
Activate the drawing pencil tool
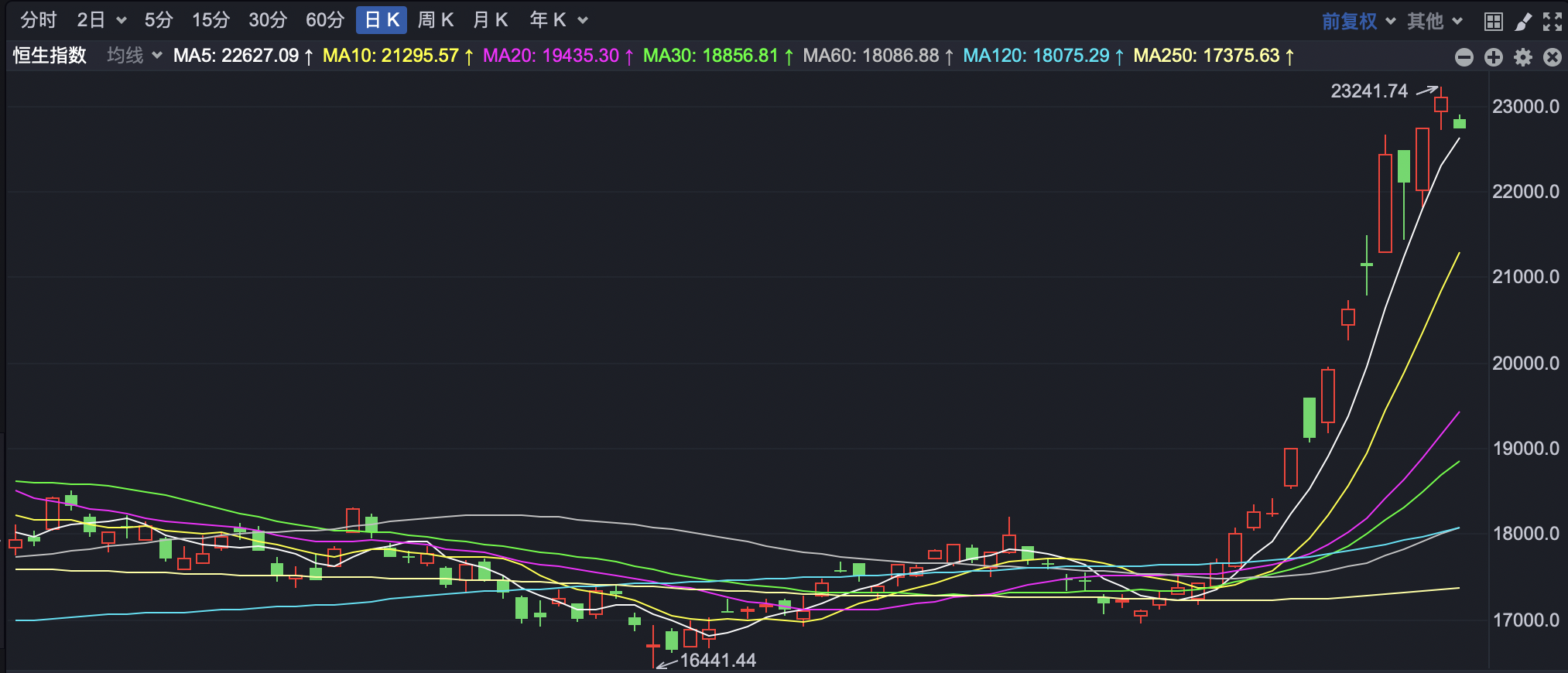click(1523, 21)
